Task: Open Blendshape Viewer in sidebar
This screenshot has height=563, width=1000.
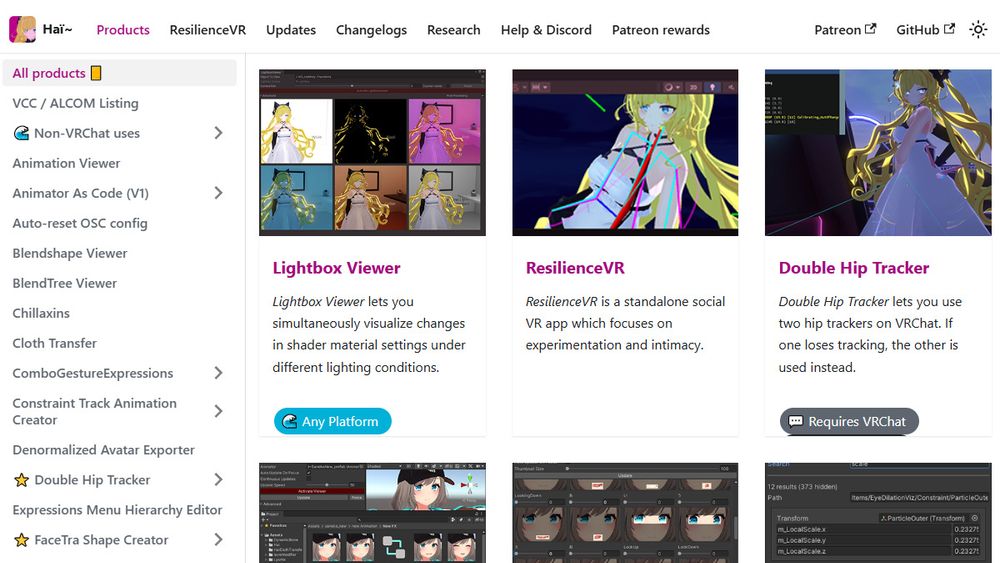Action: click(x=70, y=253)
